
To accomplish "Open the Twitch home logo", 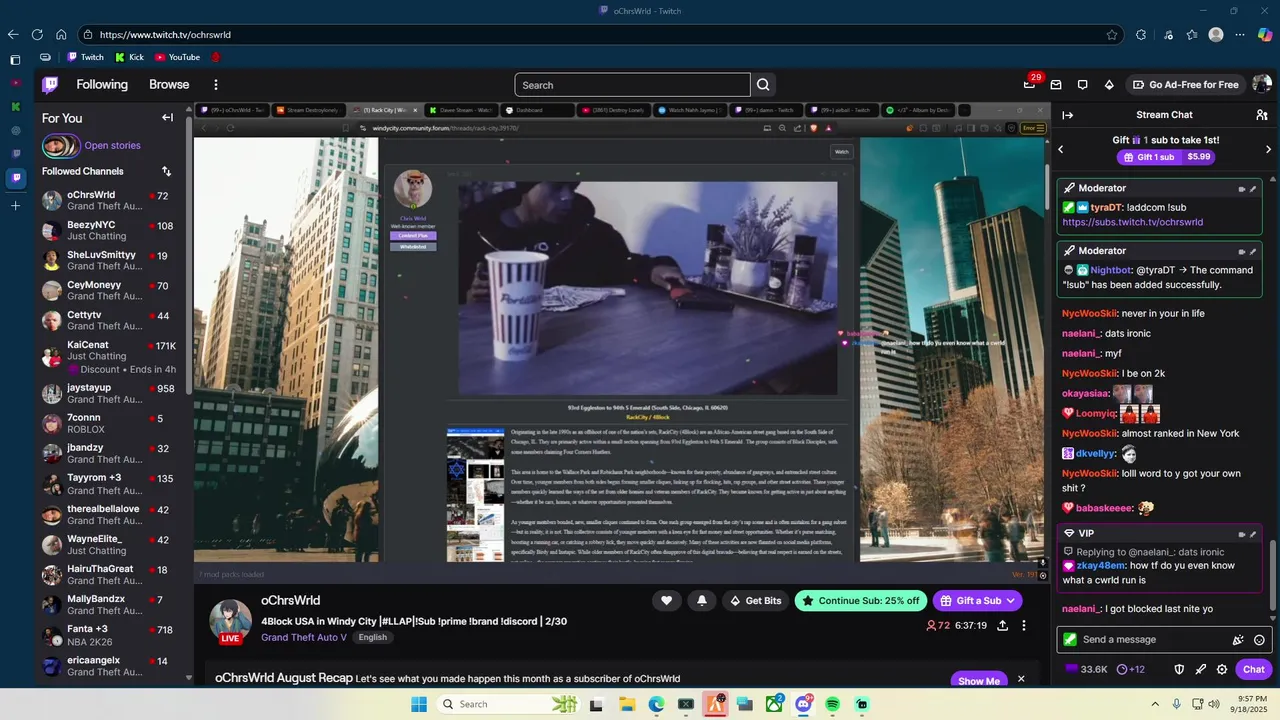I will pos(50,85).
